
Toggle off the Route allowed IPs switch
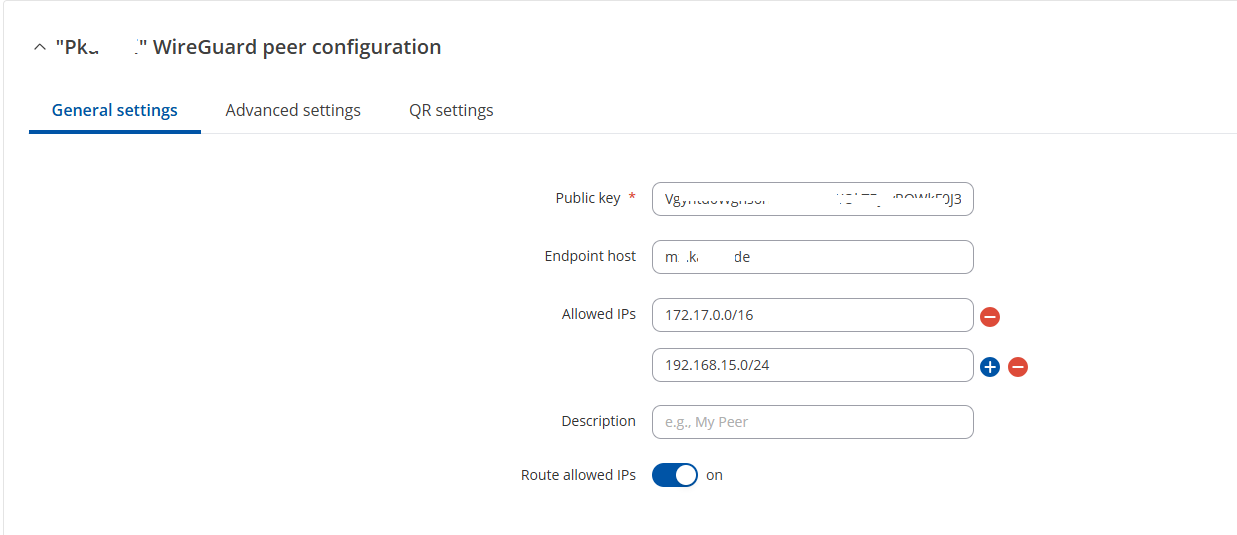675,475
